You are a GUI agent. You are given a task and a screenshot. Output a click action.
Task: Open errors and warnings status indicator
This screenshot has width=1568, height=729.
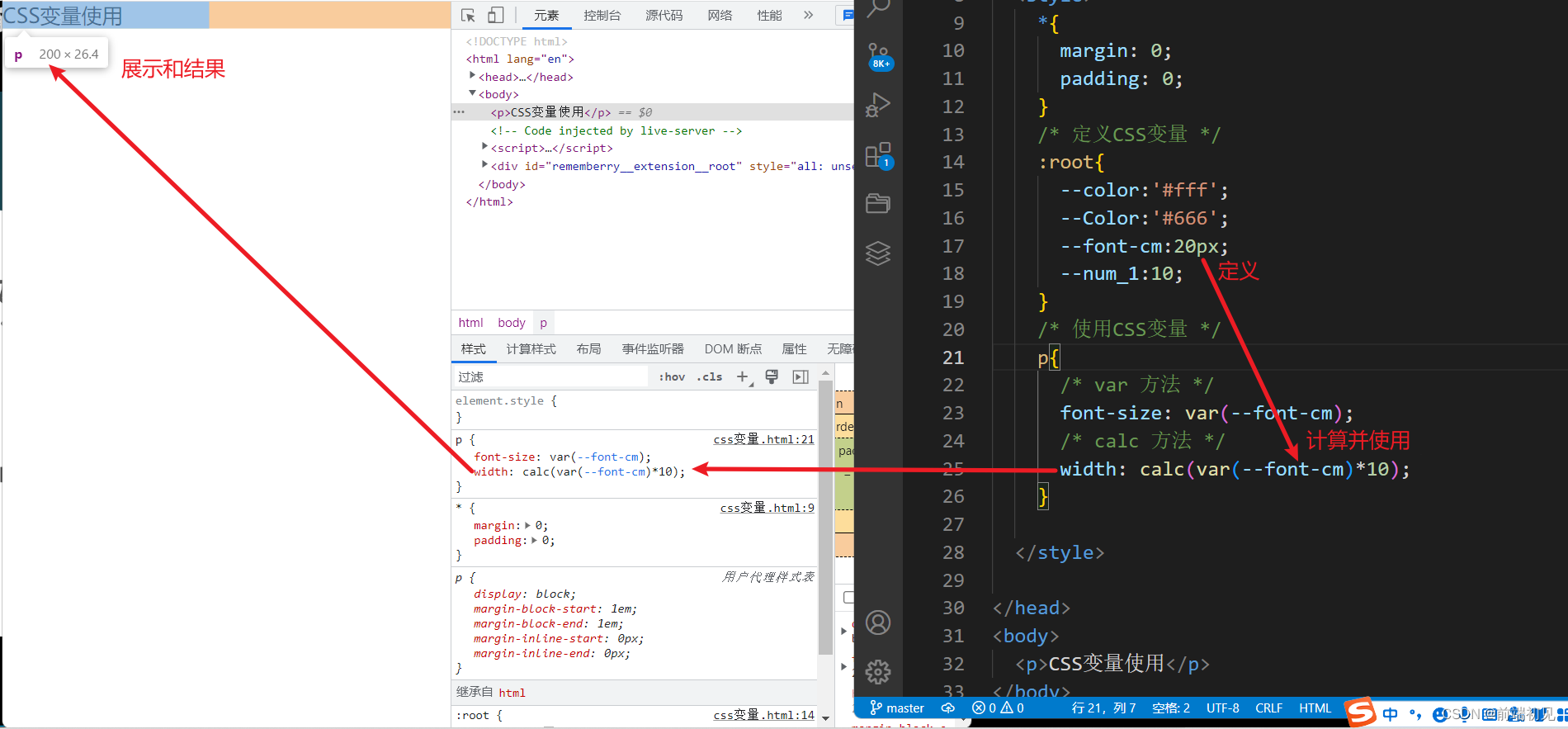click(x=998, y=708)
